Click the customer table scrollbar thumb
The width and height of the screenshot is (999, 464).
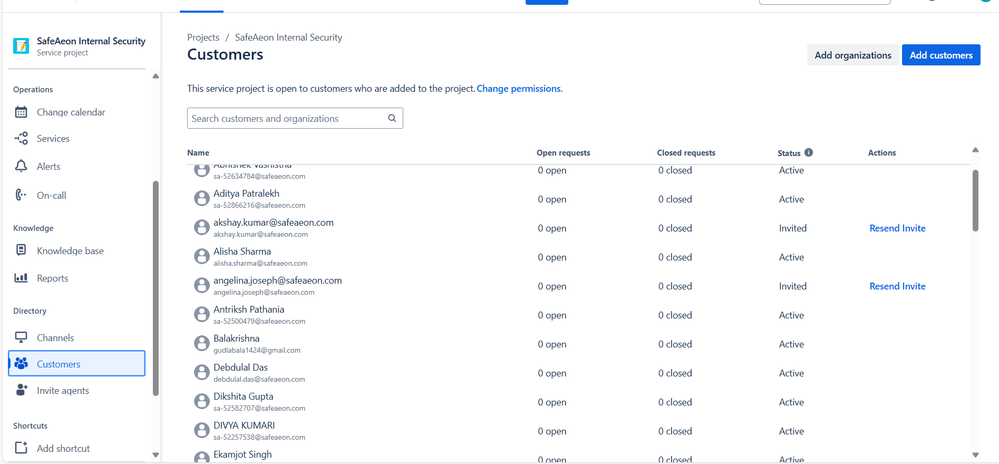click(x=975, y=201)
